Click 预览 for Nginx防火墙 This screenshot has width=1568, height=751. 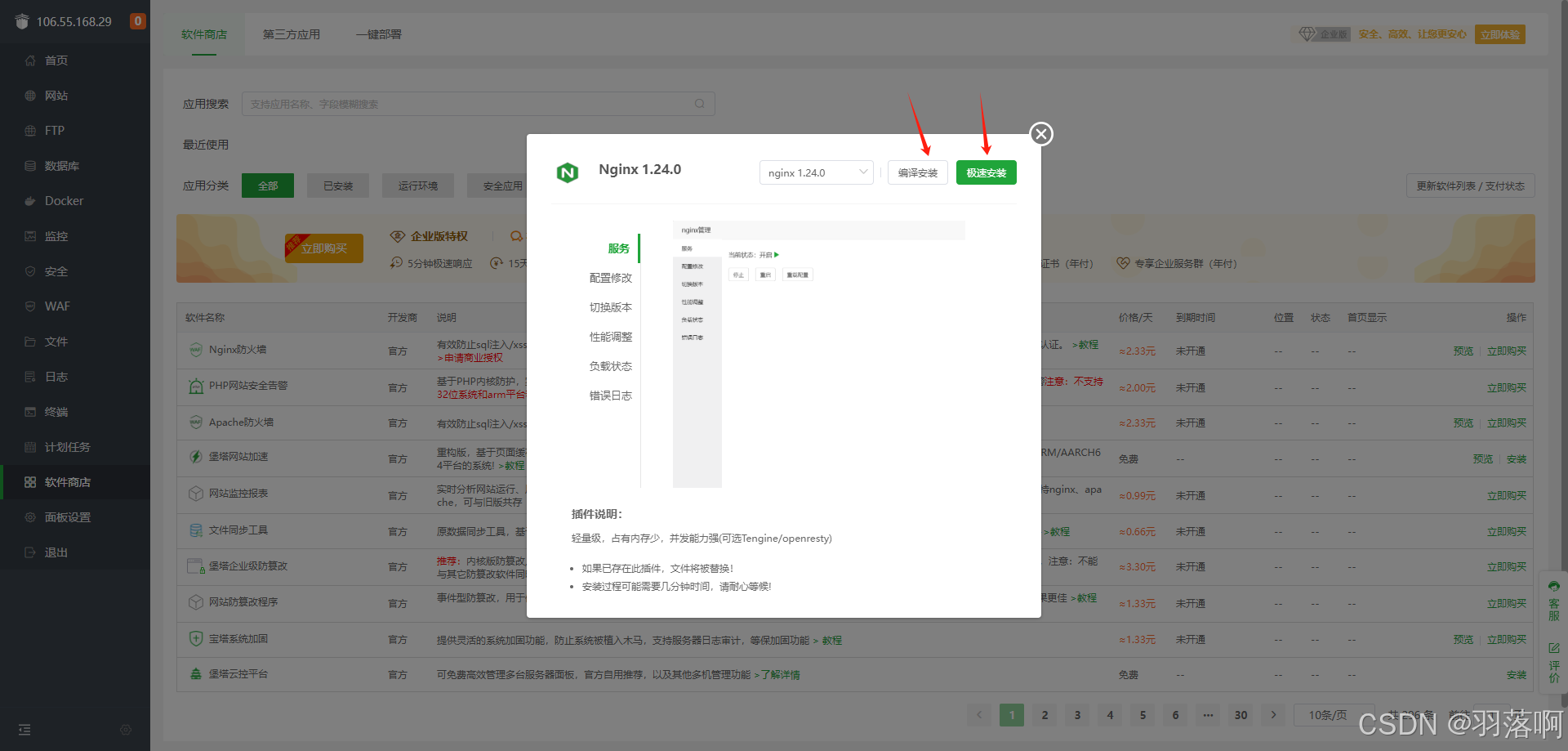click(1463, 351)
